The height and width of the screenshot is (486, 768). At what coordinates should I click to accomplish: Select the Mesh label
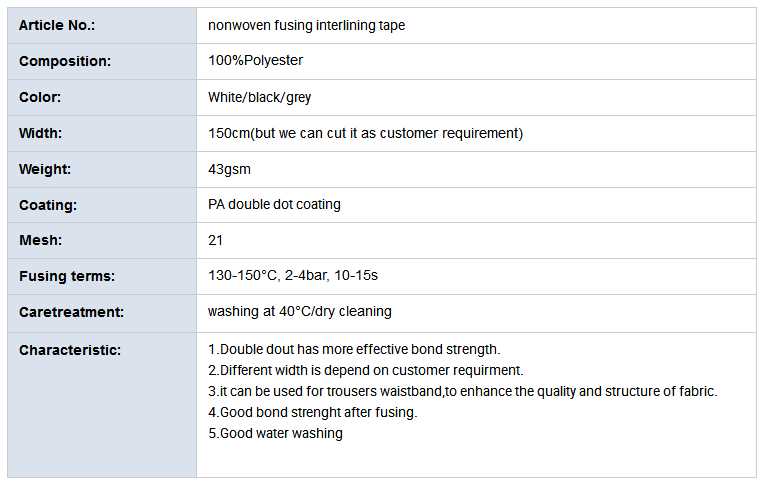click(x=40, y=240)
